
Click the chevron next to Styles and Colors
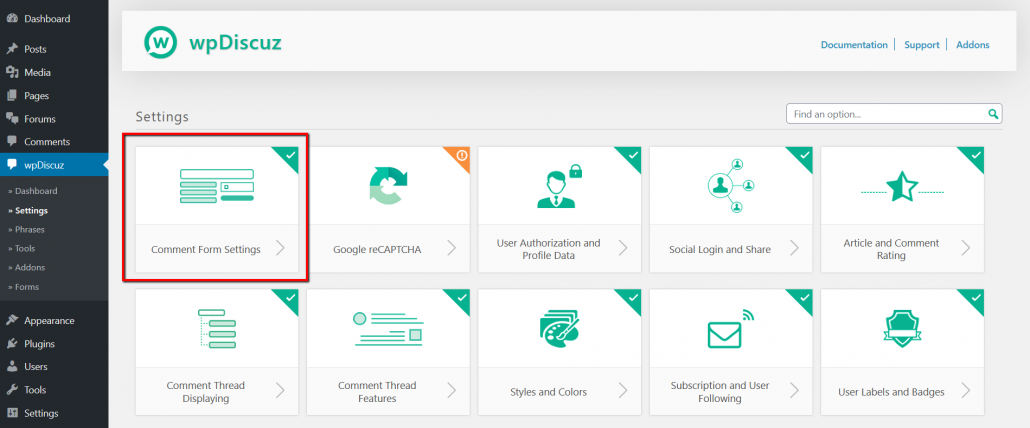tap(623, 391)
